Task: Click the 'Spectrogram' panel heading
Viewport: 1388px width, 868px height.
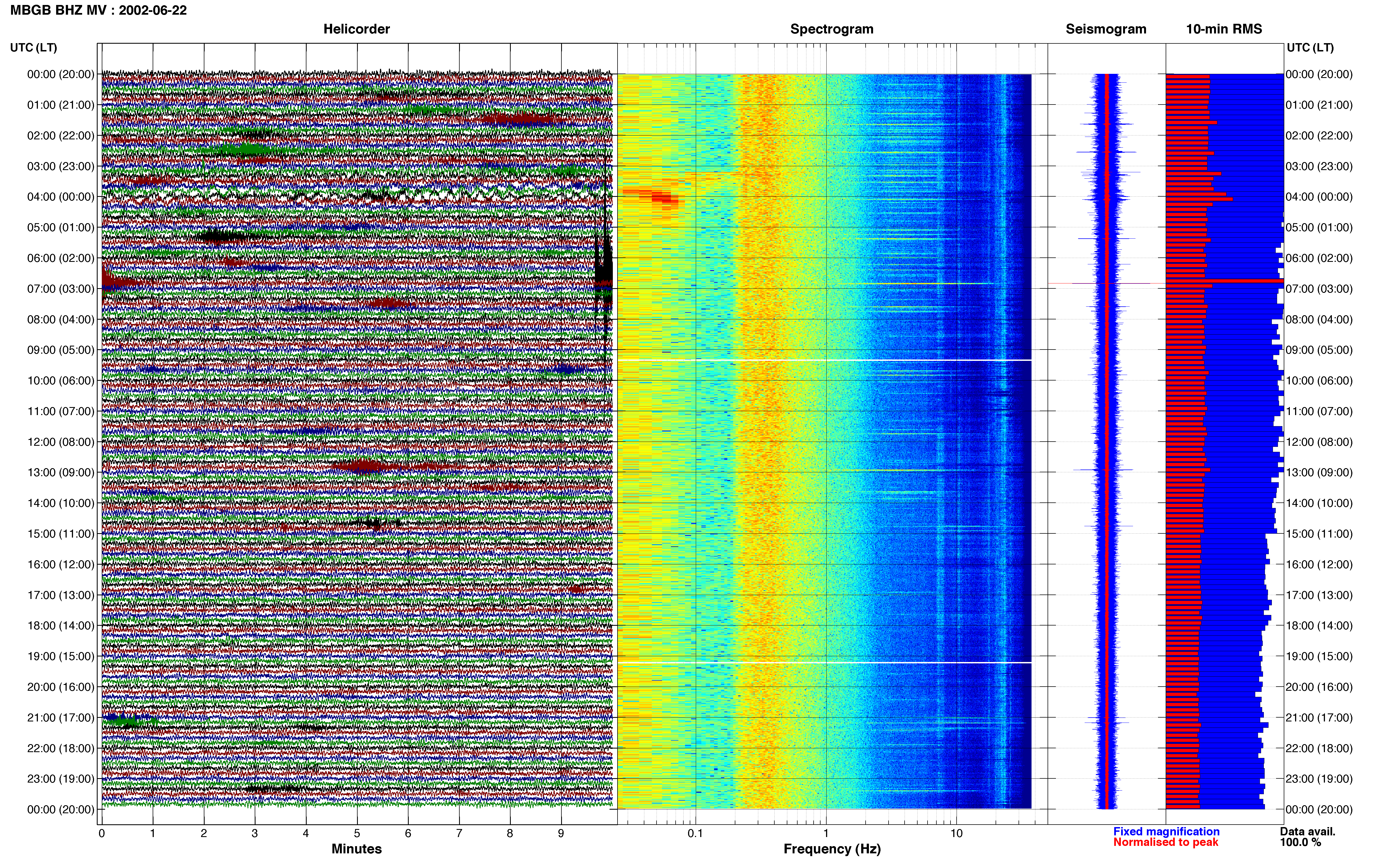Action: point(831,29)
